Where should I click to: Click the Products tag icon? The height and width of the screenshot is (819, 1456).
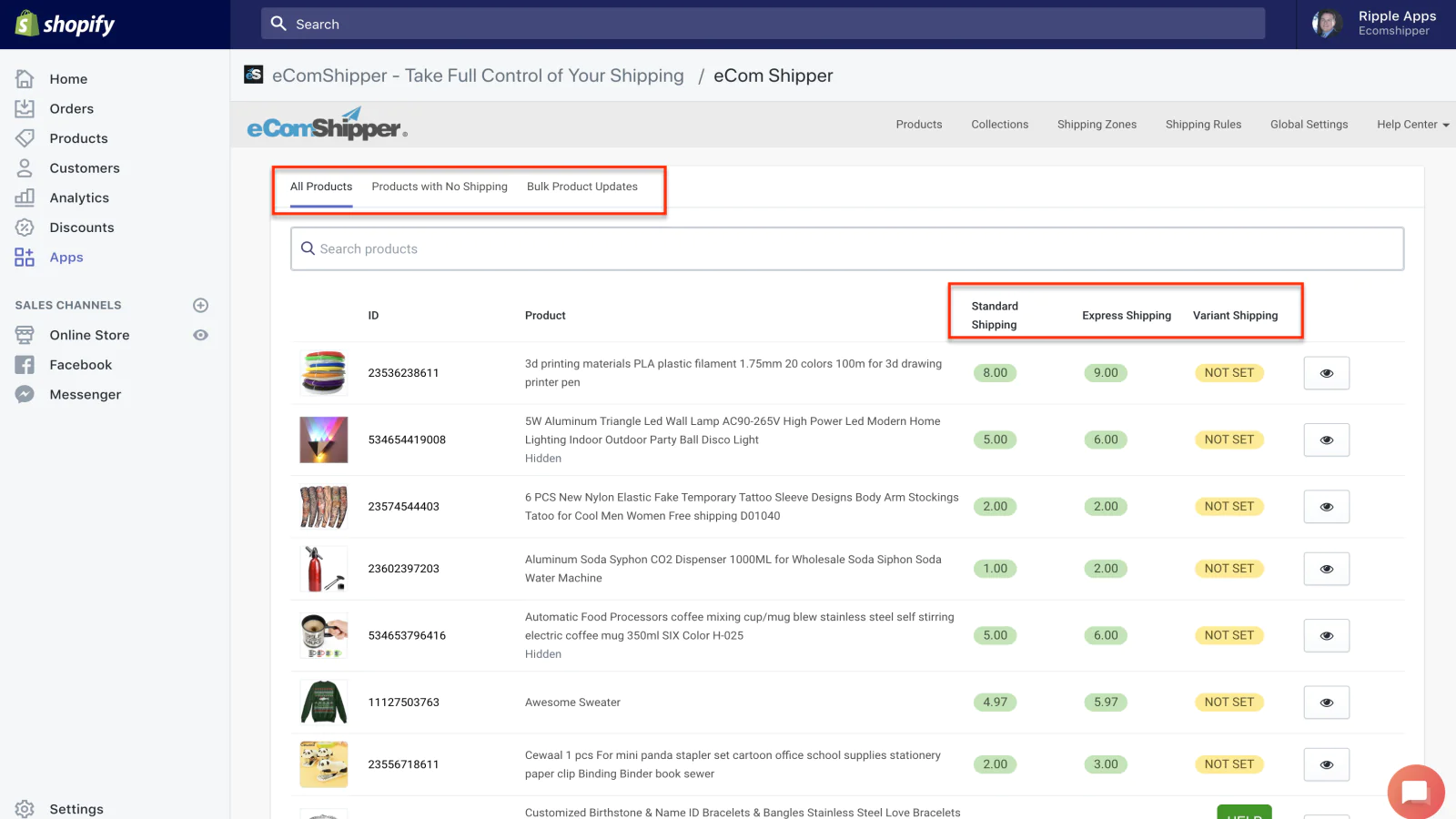[x=25, y=138]
